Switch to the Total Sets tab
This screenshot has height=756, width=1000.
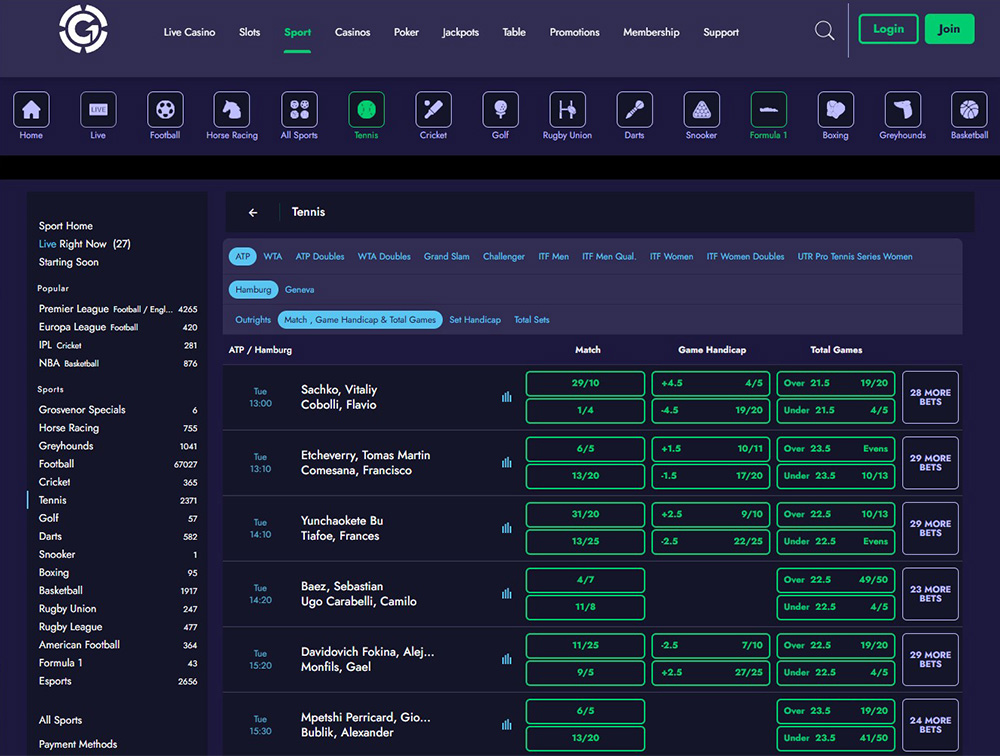[532, 320]
